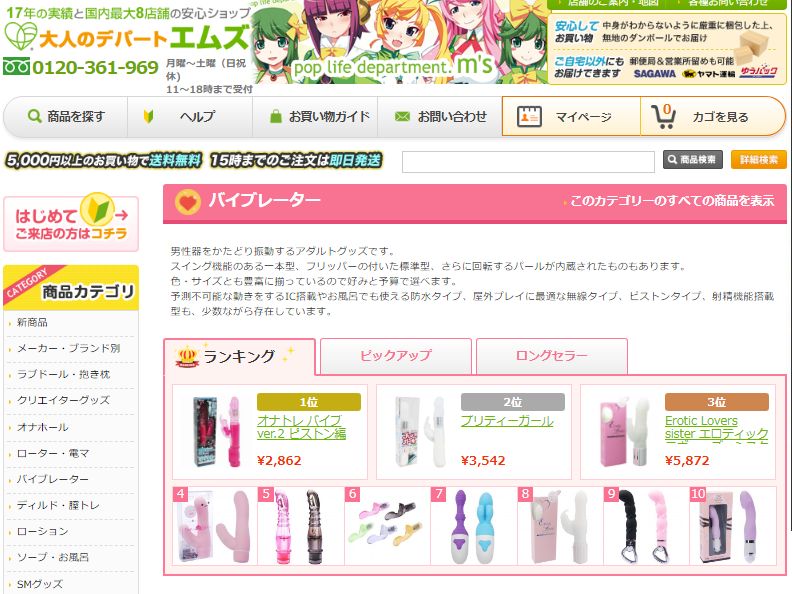This screenshot has height=594, width=792.
Task: Click the 商品検索 search button
Action: tap(692, 160)
